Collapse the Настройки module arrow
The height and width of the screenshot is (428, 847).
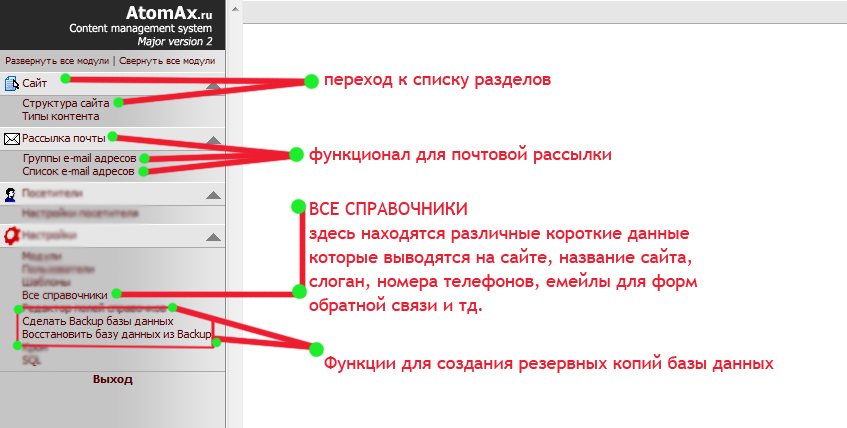point(214,237)
